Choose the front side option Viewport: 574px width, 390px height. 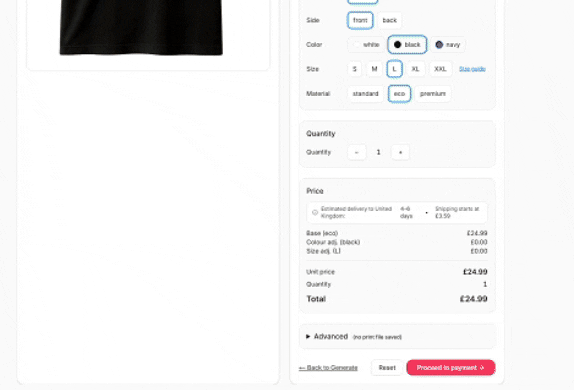point(360,21)
